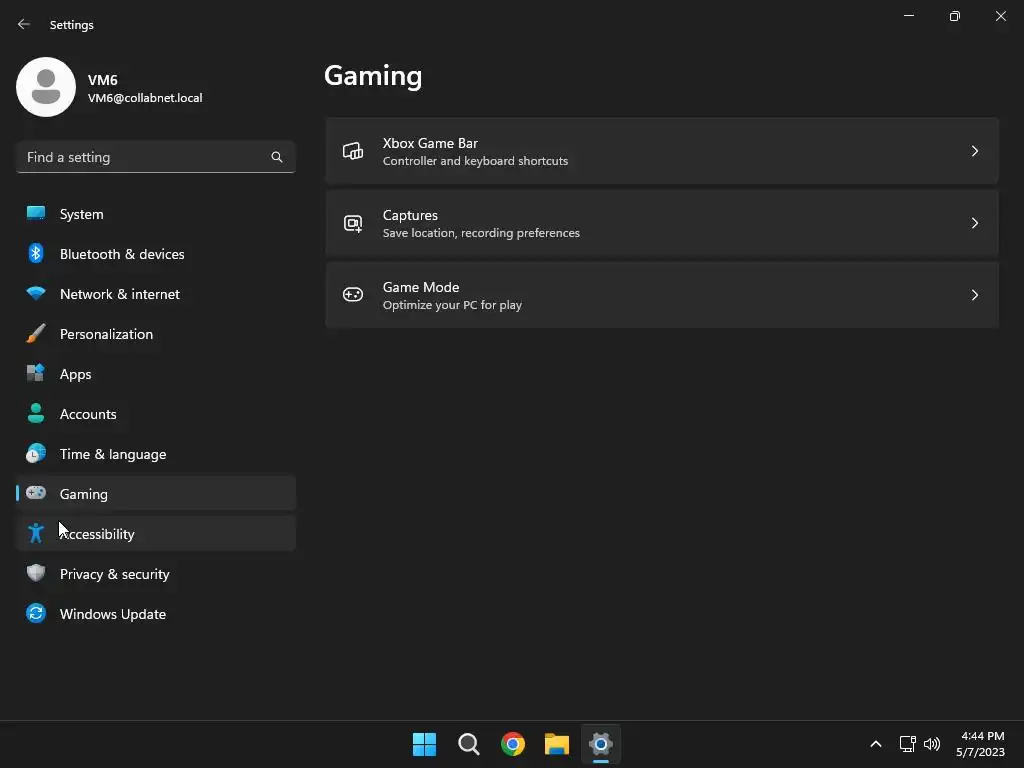Open taskbar Search
Screen dimensions: 1024x768
(469, 744)
